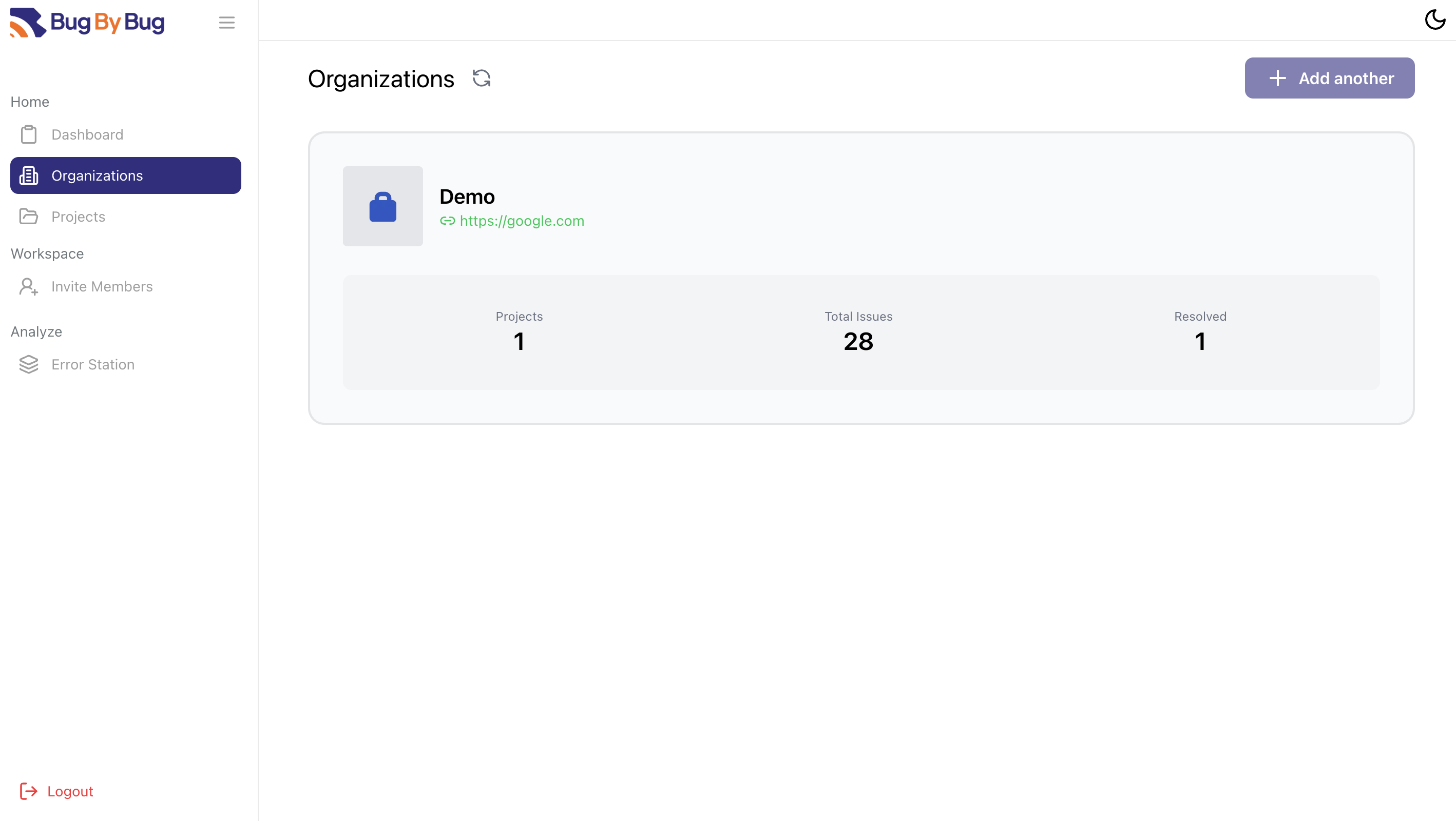The height and width of the screenshot is (821, 1456).
Task: Open the https://google.com link
Action: 521,221
